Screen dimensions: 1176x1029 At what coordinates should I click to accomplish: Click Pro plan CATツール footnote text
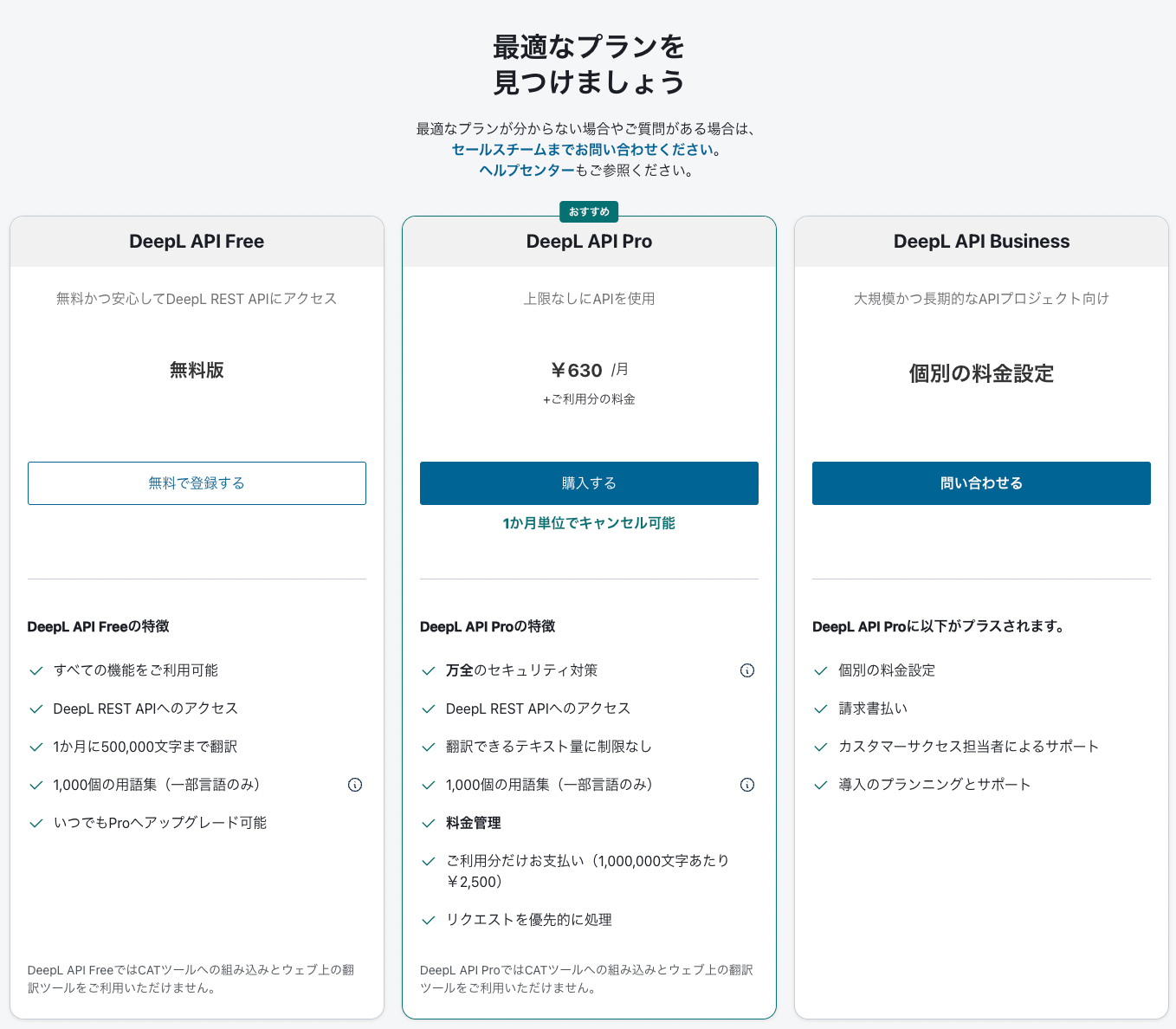587,979
